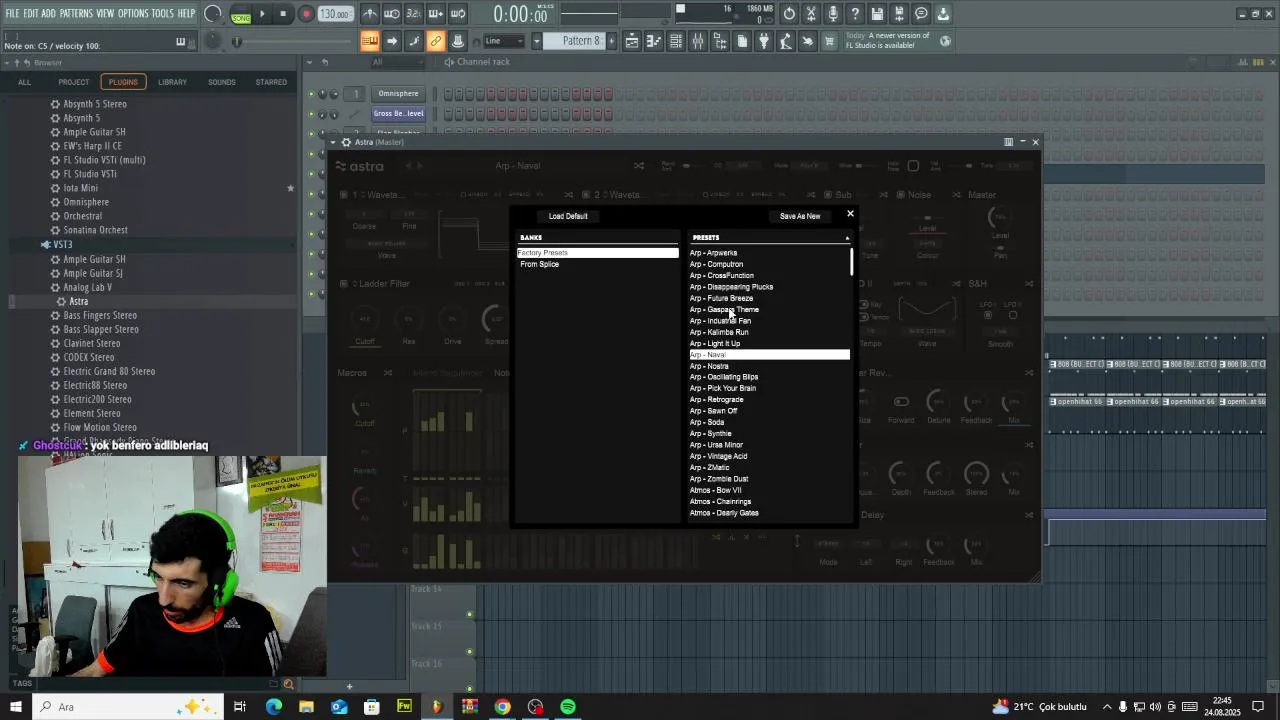1280x720 pixels.
Task: Click the Omnisphere channel button
Action: click(398, 94)
